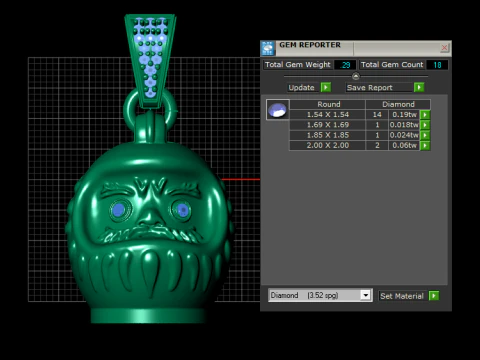Screen dimensions: 480x360
Task: Select the right blue eye gem on model
Action: click(x=182, y=210)
